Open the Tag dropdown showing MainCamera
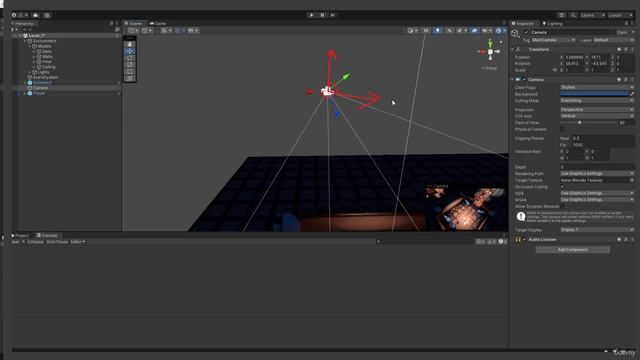The image size is (640, 360). pyautogui.click(x=553, y=40)
